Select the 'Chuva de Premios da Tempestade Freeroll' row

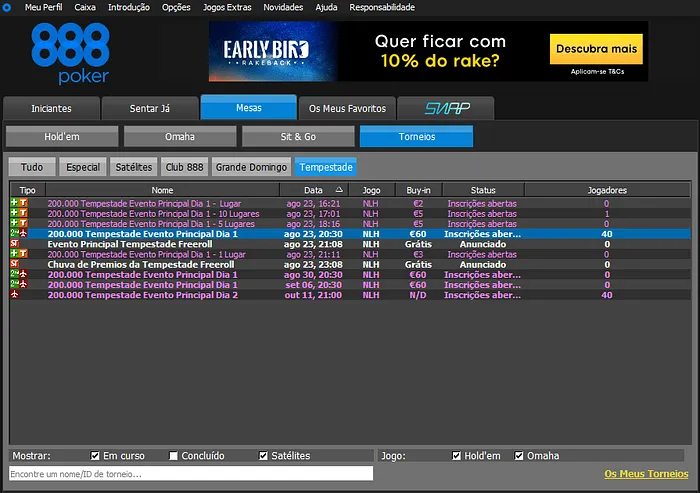click(350, 264)
